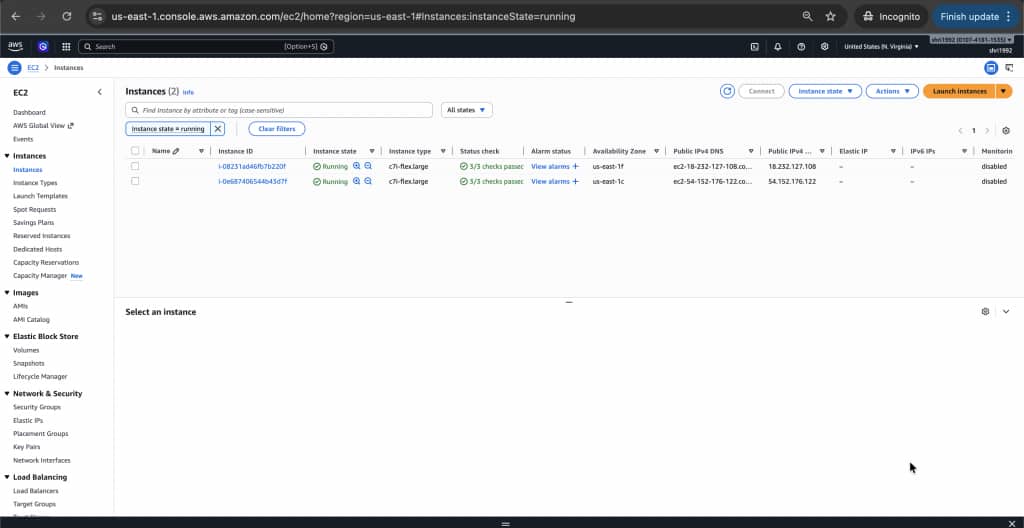The width and height of the screenshot is (1024, 528).
Task: Tick the select-all instances header checkbox
Action: click(x=135, y=151)
